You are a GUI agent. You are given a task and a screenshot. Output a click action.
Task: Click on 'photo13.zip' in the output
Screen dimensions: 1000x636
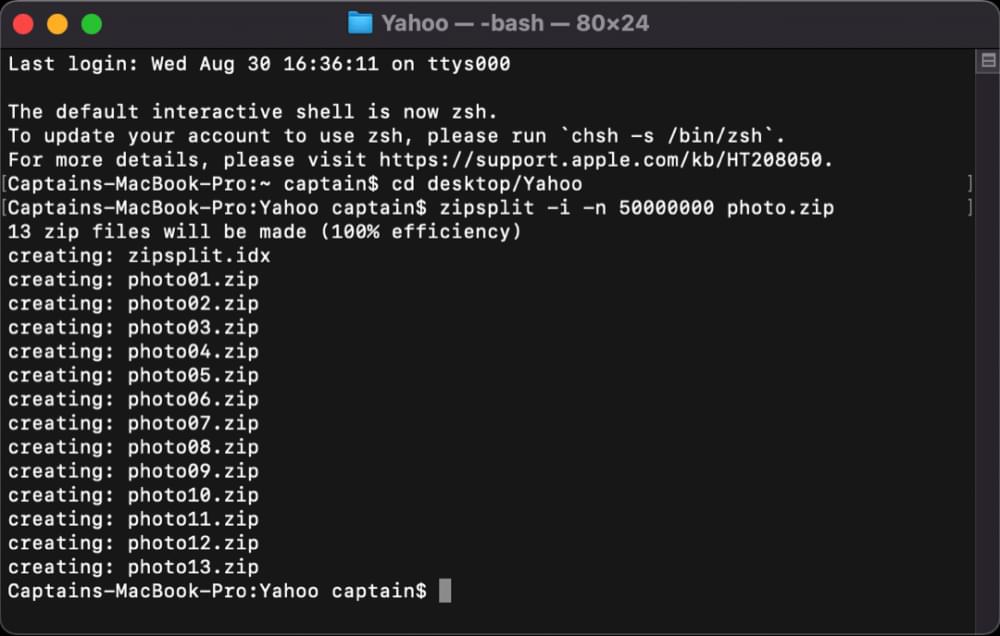[193, 567]
